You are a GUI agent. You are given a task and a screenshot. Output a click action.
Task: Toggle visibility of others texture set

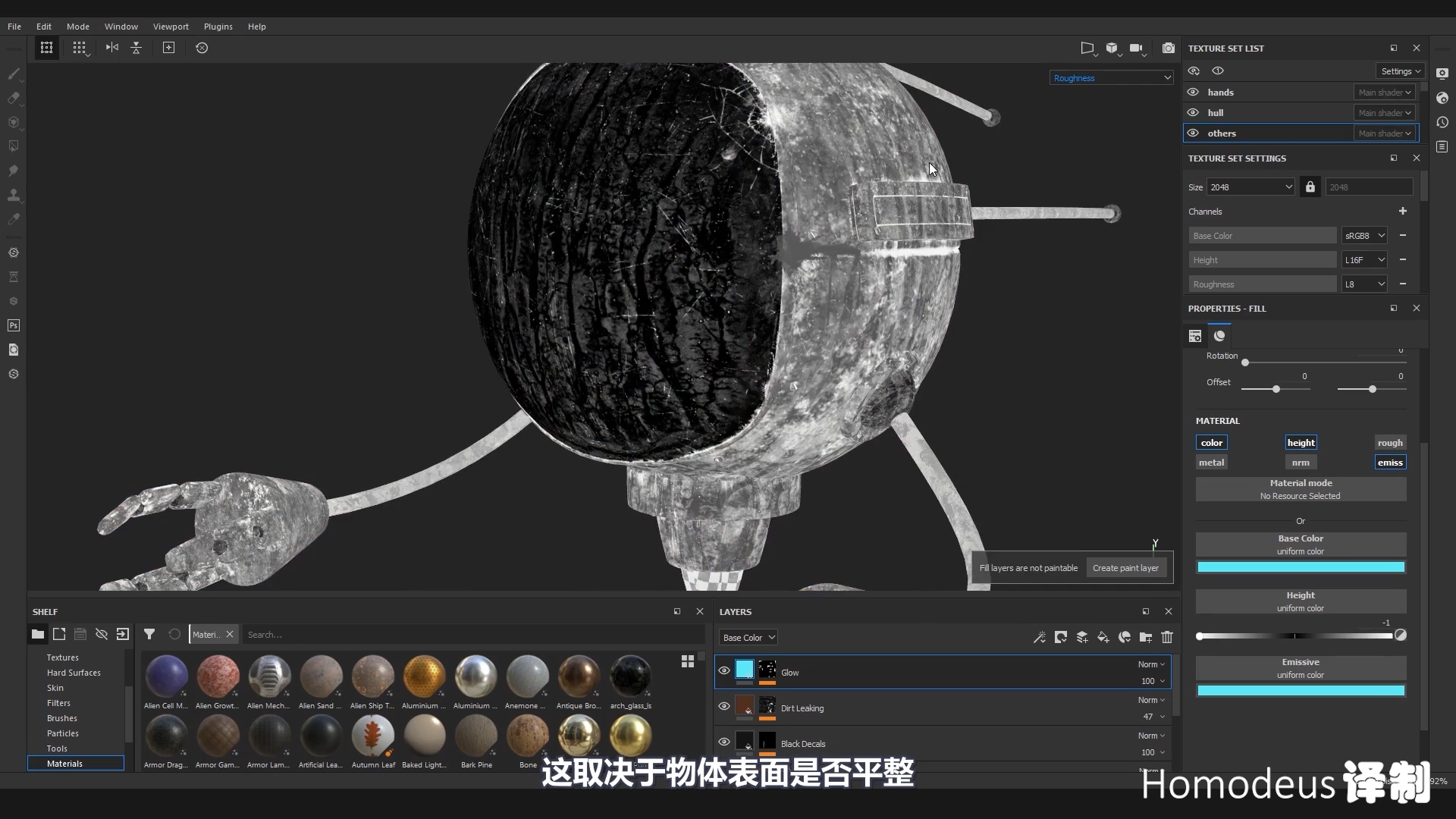(1193, 133)
